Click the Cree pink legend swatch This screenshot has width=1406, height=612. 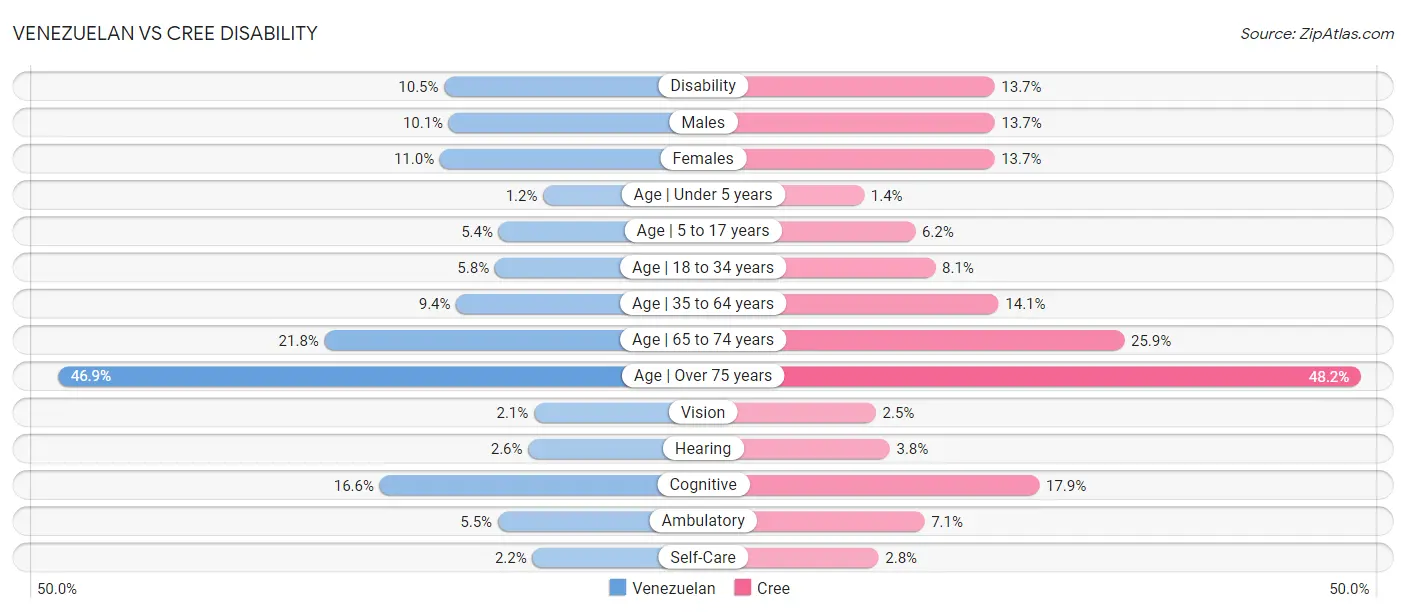742,588
